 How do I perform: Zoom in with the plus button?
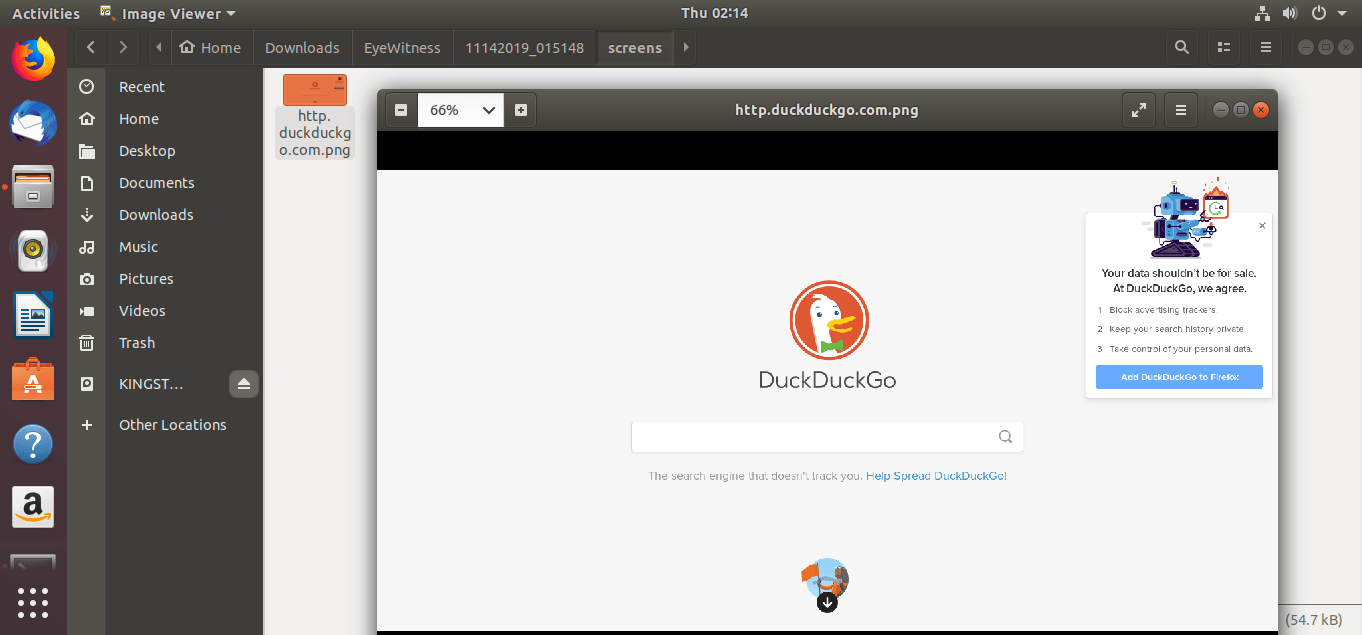521,110
